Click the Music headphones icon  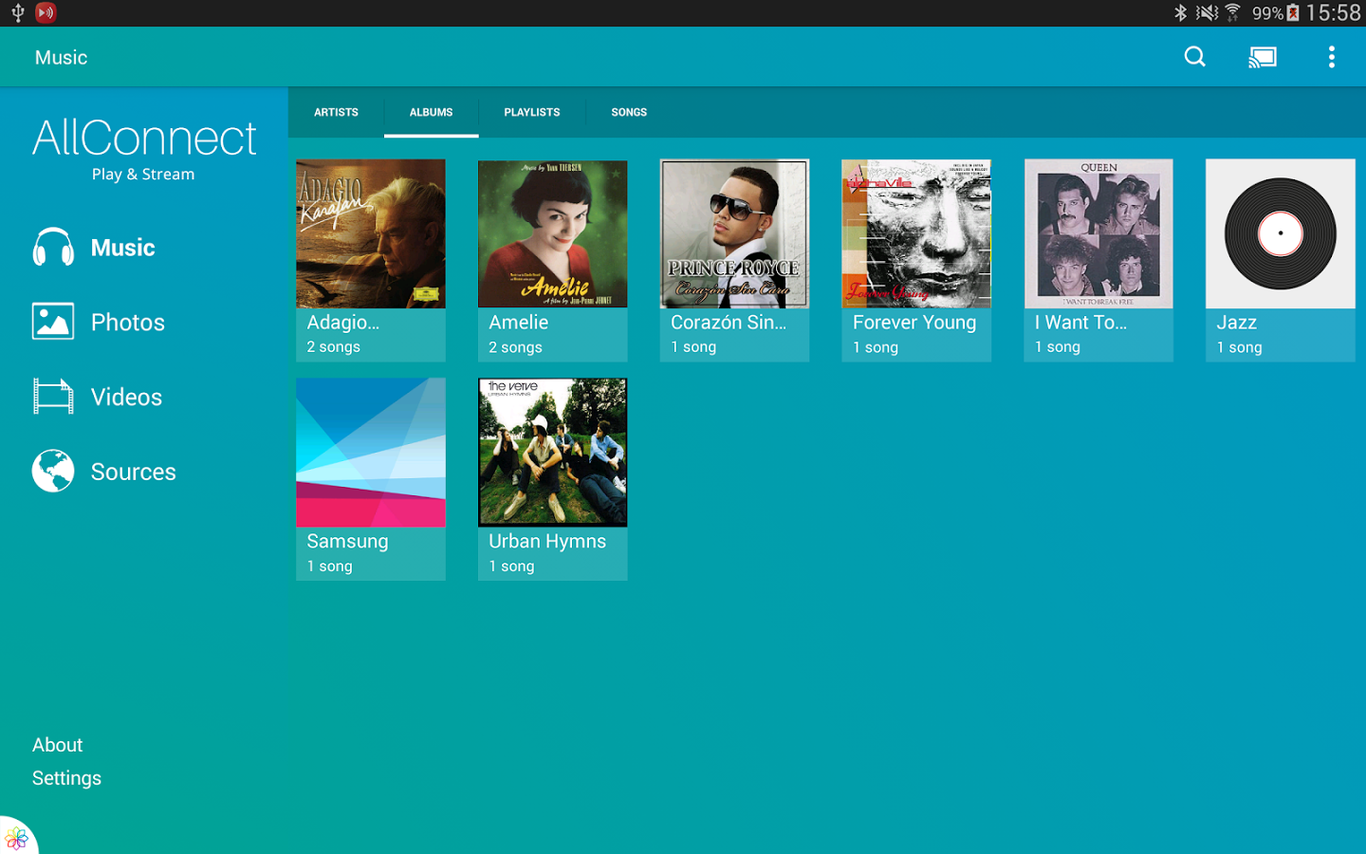coord(53,247)
